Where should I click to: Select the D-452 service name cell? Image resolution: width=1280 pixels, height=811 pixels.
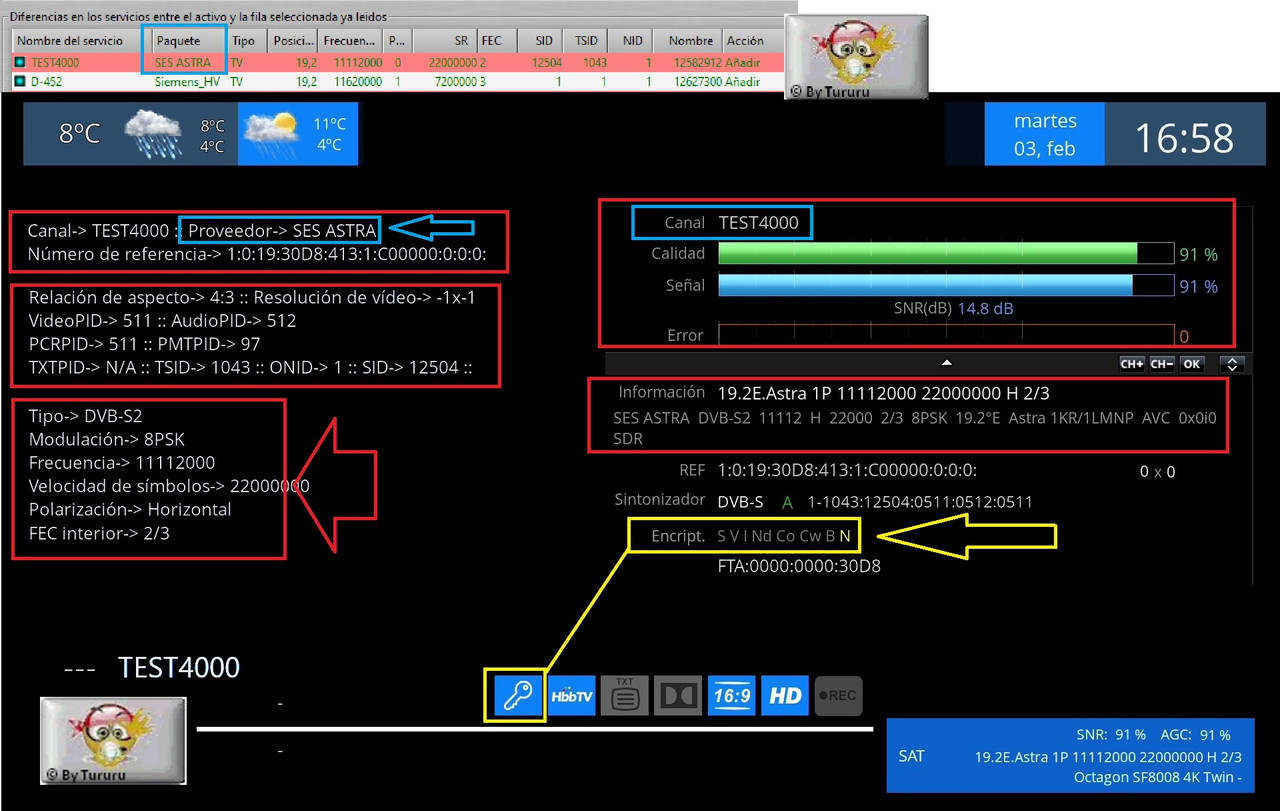click(46, 82)
